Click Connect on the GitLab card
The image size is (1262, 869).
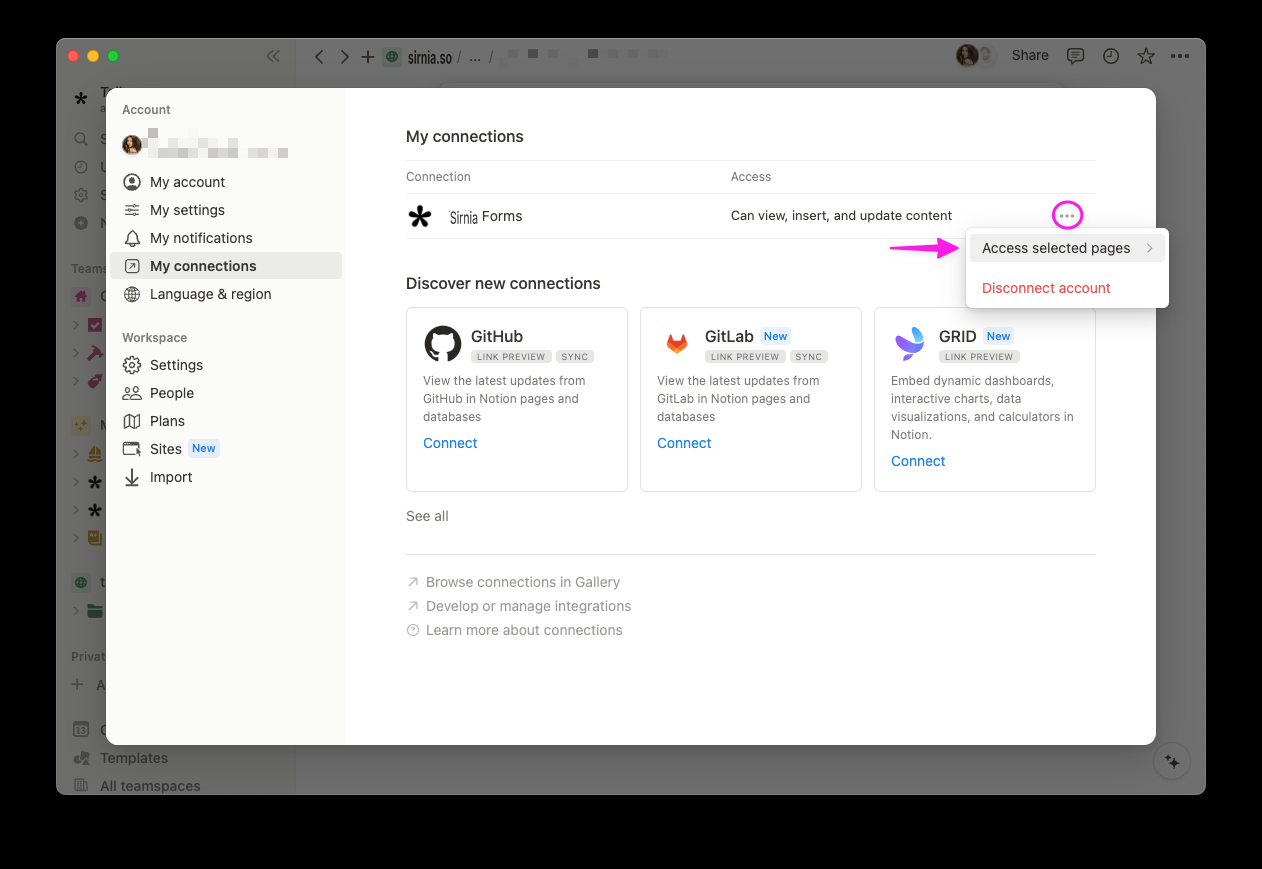tap(684, 443)
